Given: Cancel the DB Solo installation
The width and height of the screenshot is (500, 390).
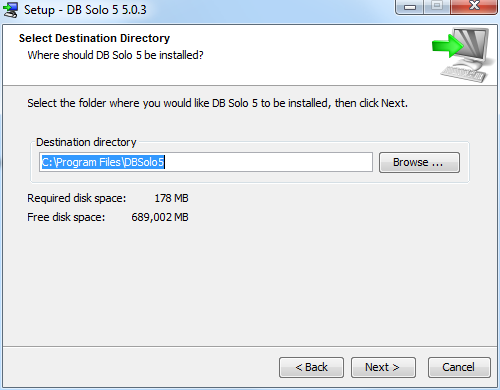Looking at the screenshot, I should coord(459,367).
